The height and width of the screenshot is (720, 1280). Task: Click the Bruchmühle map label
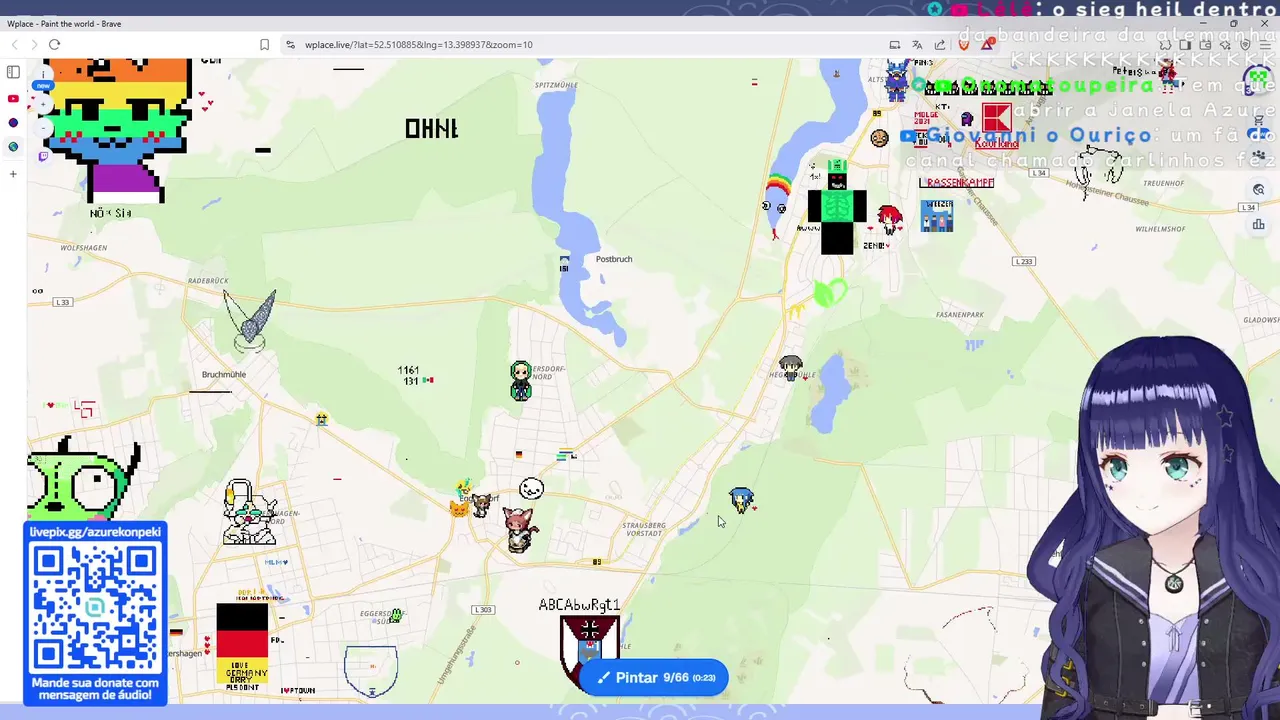tap(224, 374)
